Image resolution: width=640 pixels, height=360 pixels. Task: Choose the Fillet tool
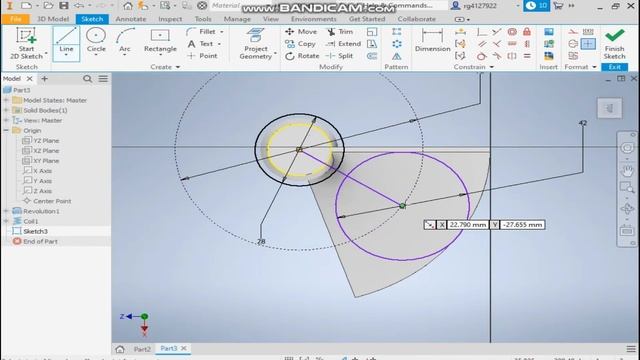(x=203, y=31)
